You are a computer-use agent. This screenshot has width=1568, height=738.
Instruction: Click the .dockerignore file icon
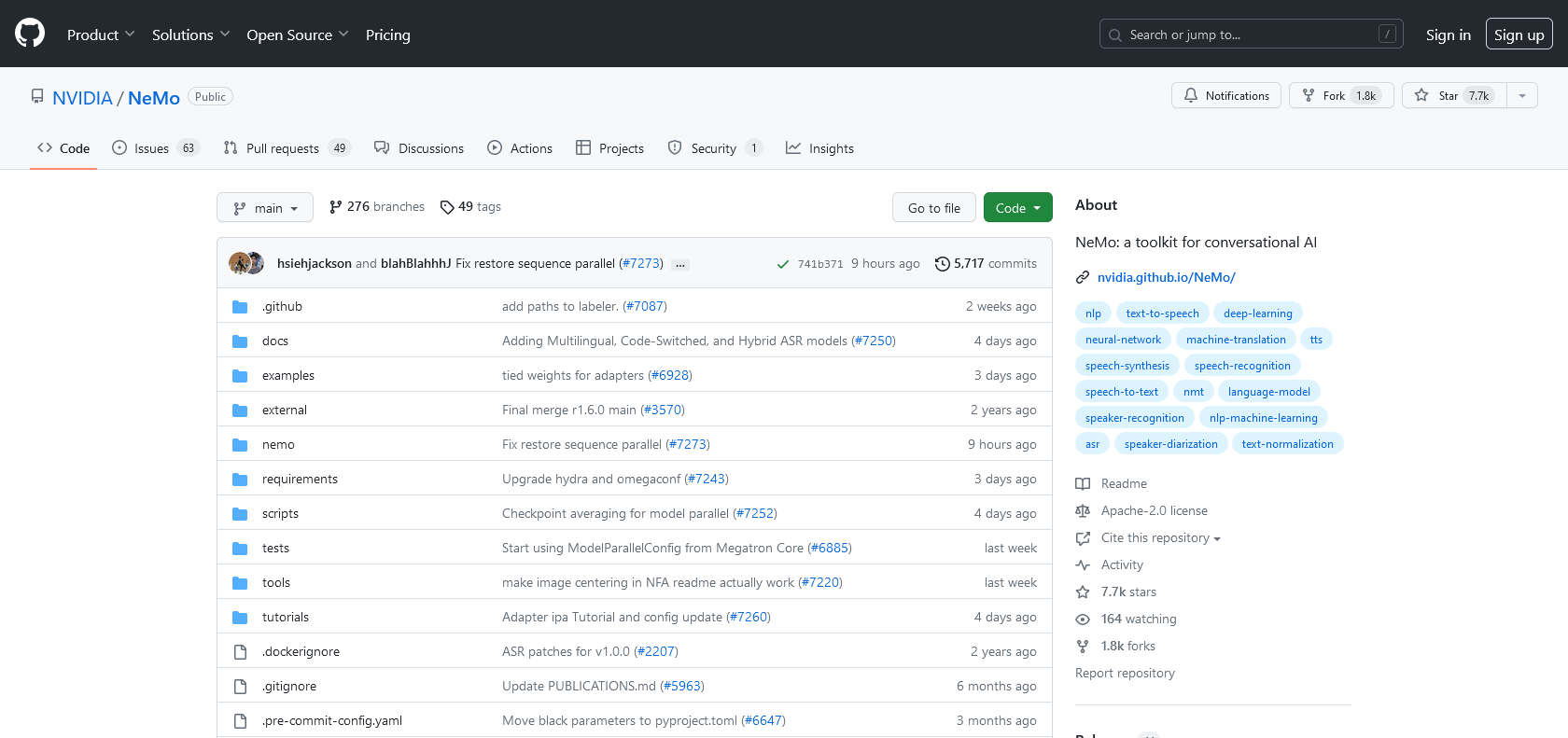(x=240, y=651)
